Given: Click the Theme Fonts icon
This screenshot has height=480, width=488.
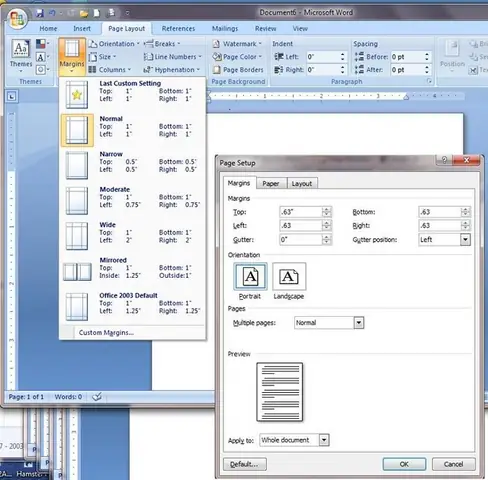Looking at the screenshot, I should coord(41,57).
